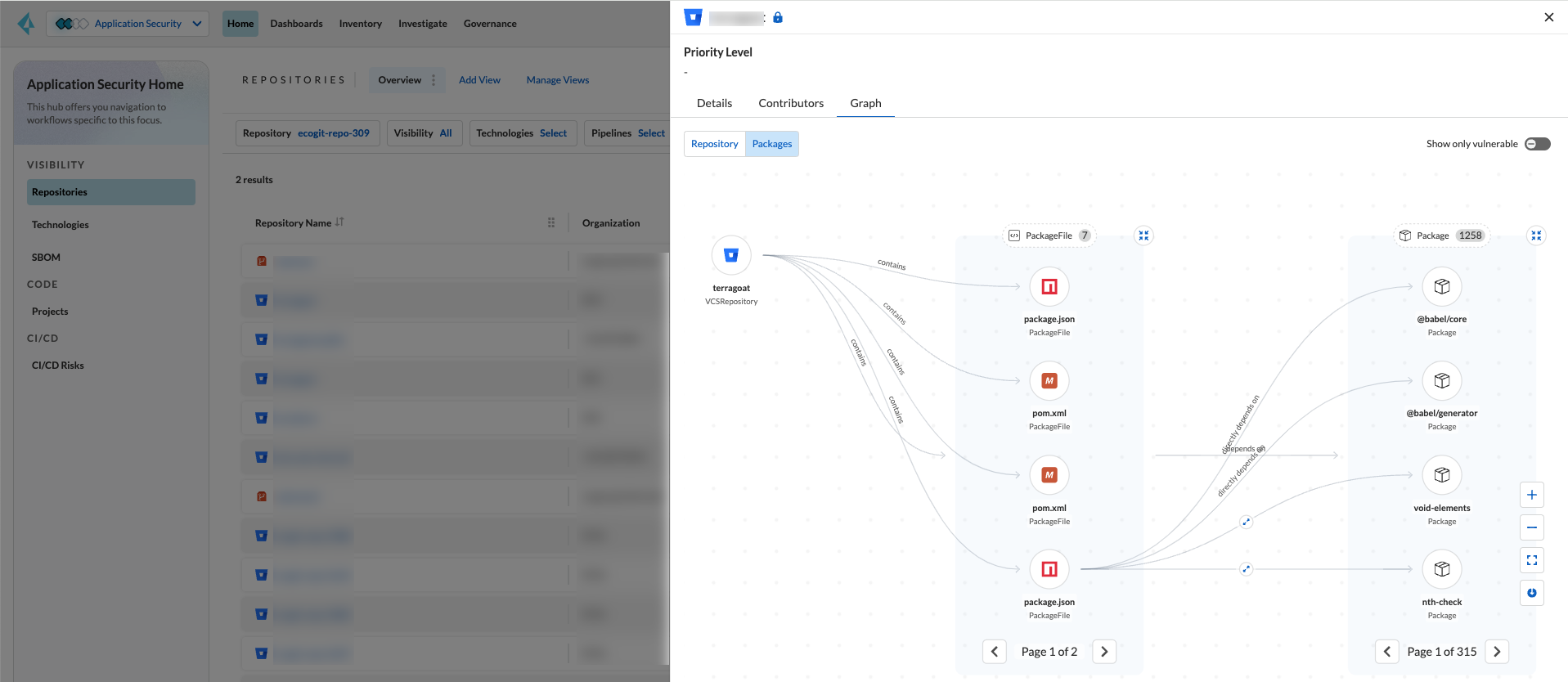Select the void-elements package node

pyautogui.click(x=1442, y=475)
